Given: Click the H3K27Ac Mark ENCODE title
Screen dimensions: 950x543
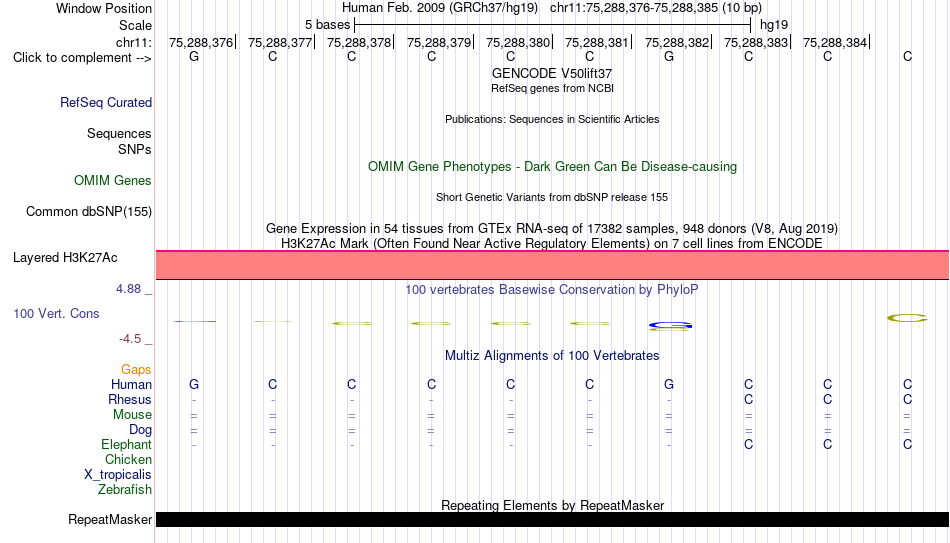Looking at the screenshot, I should pos(552,244).
